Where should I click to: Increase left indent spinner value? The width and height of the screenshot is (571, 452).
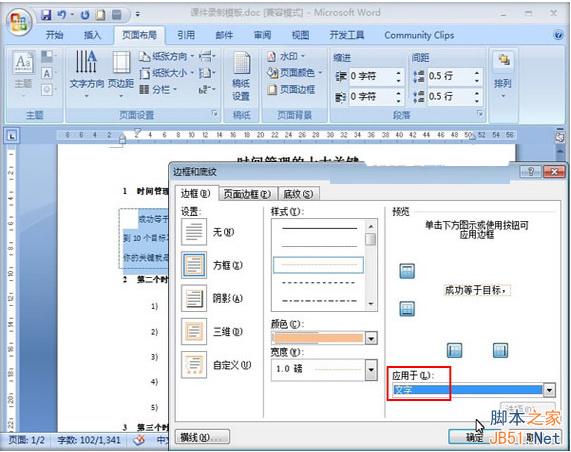398,73
